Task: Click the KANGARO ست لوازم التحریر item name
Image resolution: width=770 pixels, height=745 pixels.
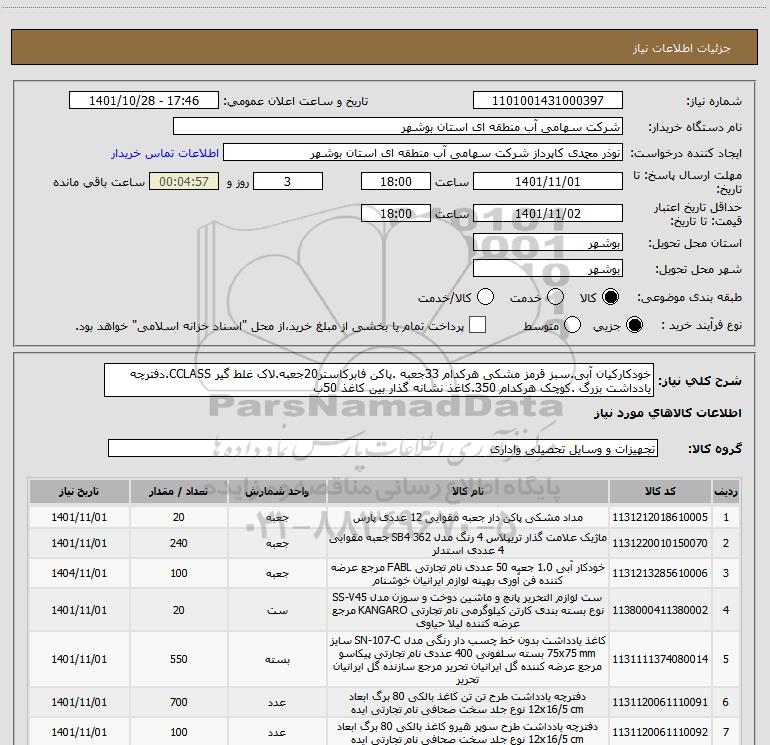Action: coord(468,610)
